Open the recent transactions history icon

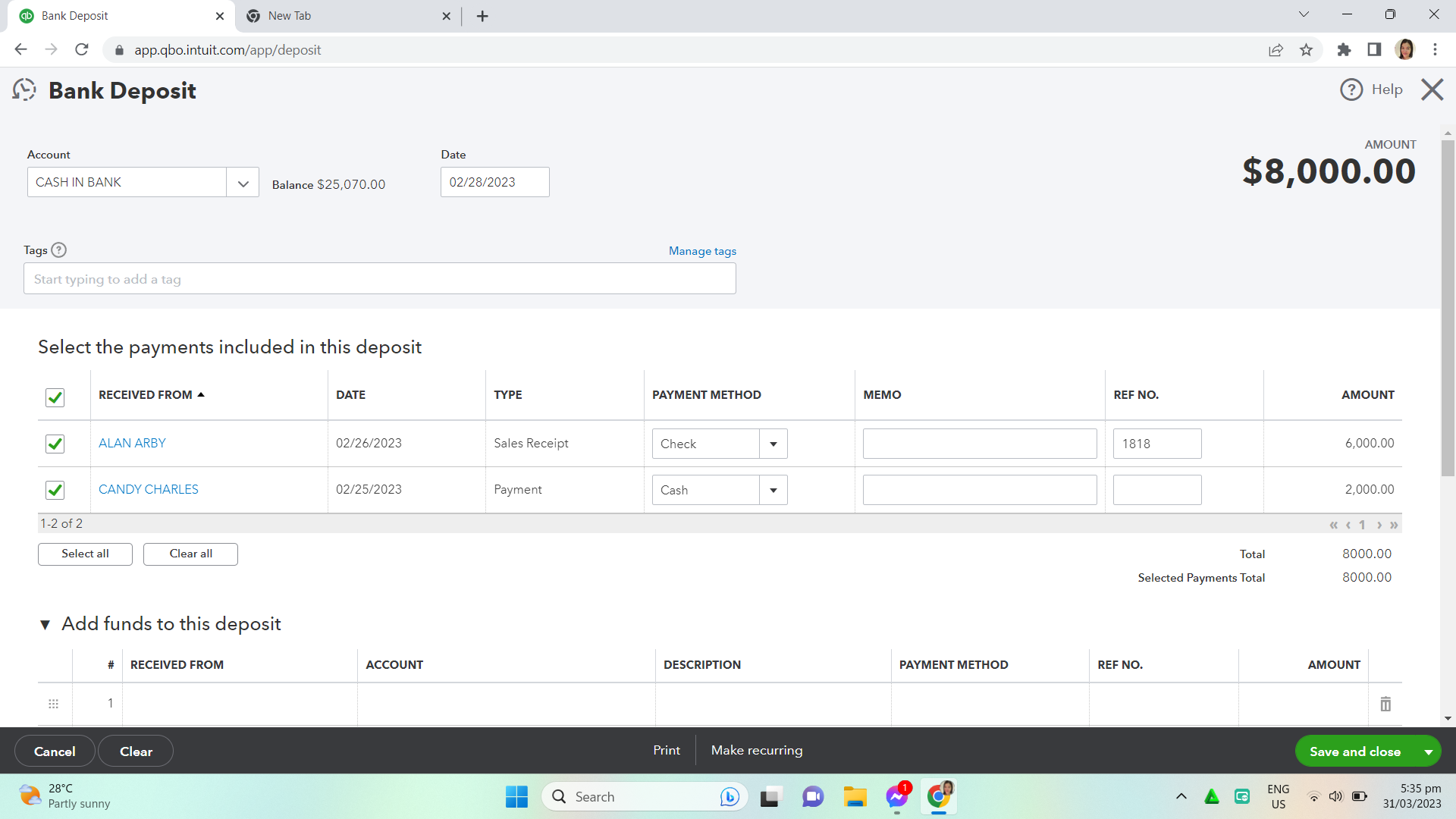24,89
